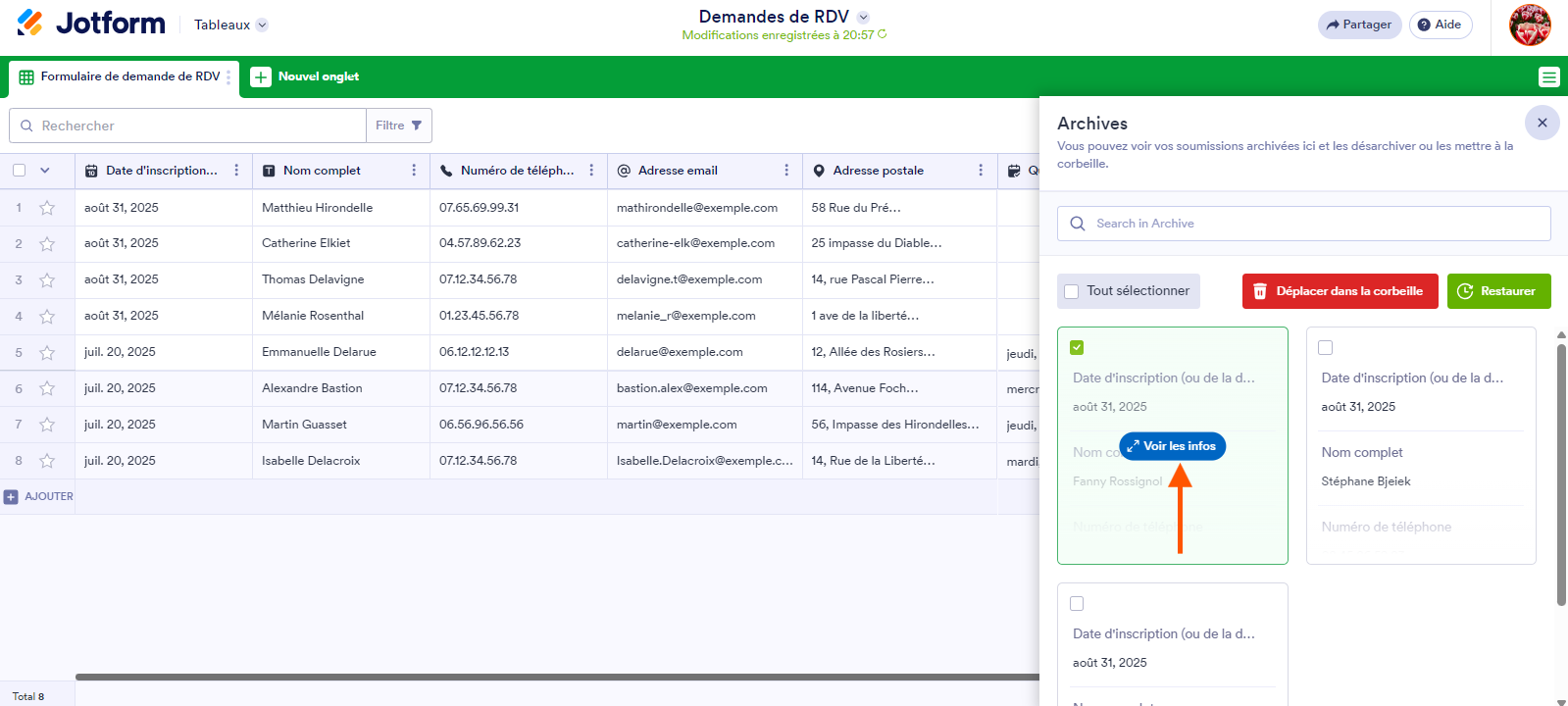The height and width of the screenshot is (706, 1568).
Task: Click the Jotform logo
Action: click(91, 24)
